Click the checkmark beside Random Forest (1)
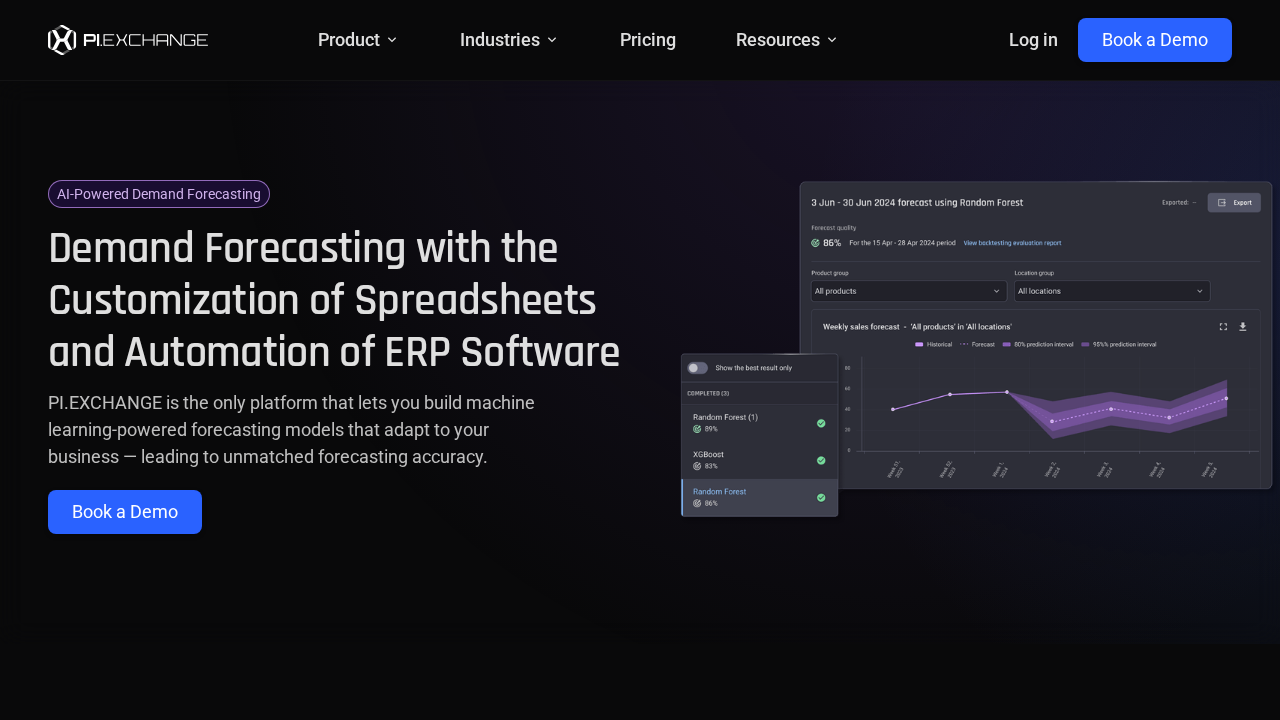 [x=821, y=423]
